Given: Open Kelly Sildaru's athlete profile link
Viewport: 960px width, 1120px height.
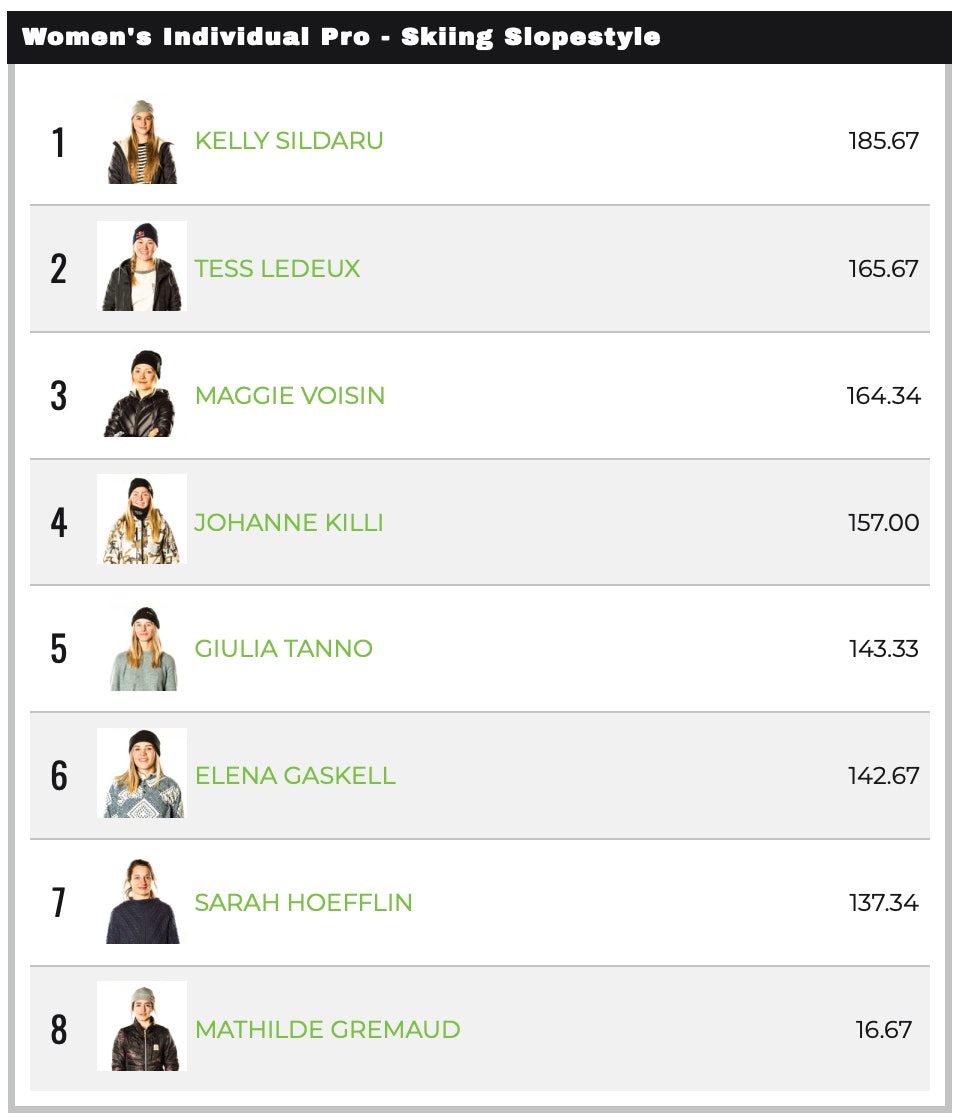Looking at the screenshot, I should pos(289,141).
